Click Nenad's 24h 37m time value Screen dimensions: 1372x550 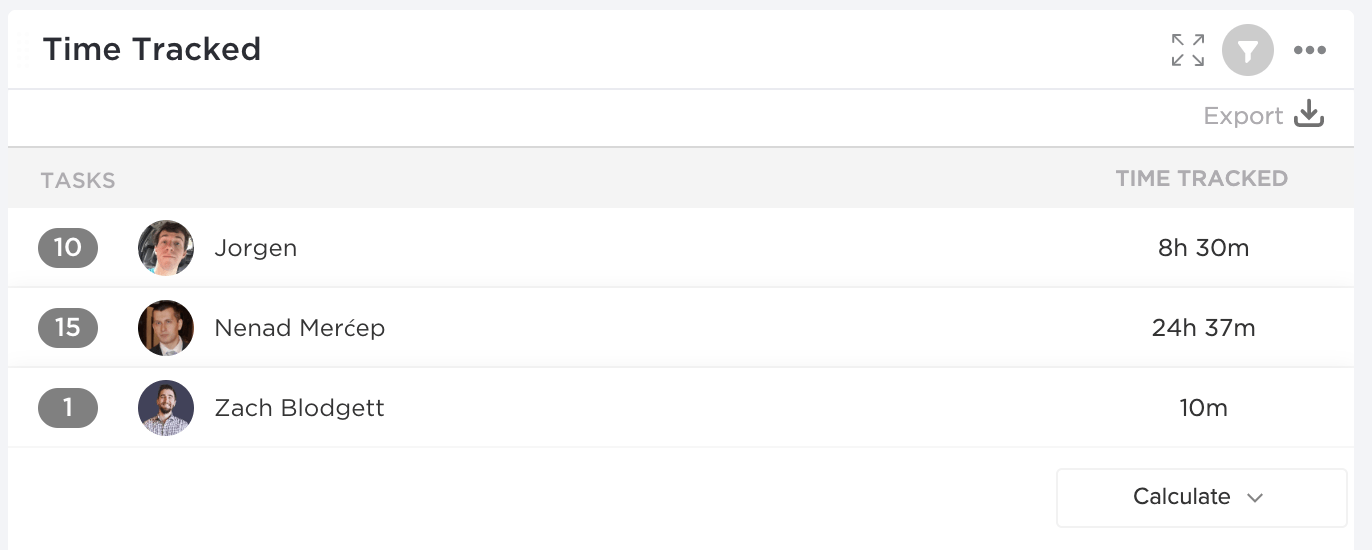(1203, 328)
